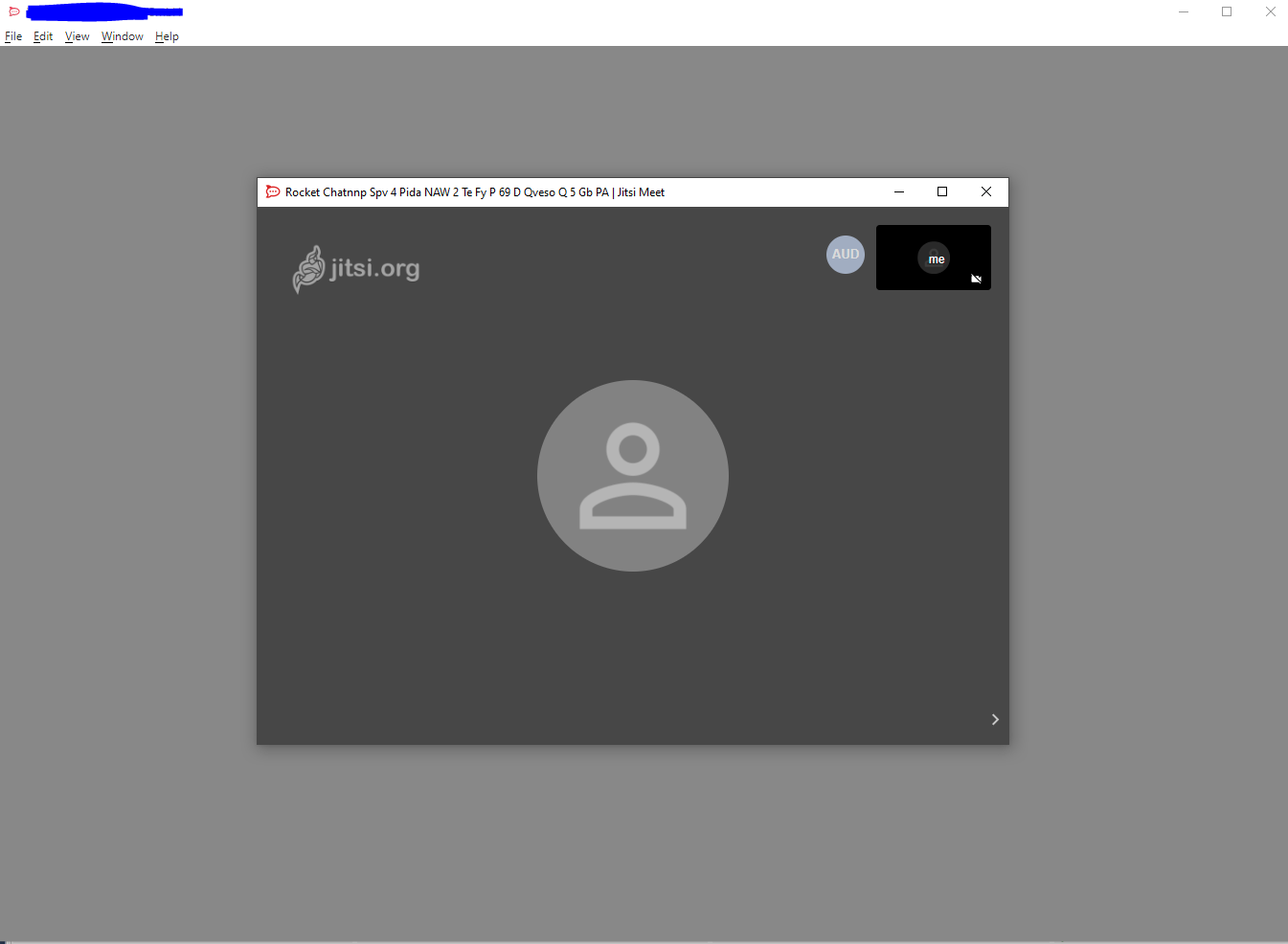
Task: Click the jitsi.org logo
Action: 356,269
